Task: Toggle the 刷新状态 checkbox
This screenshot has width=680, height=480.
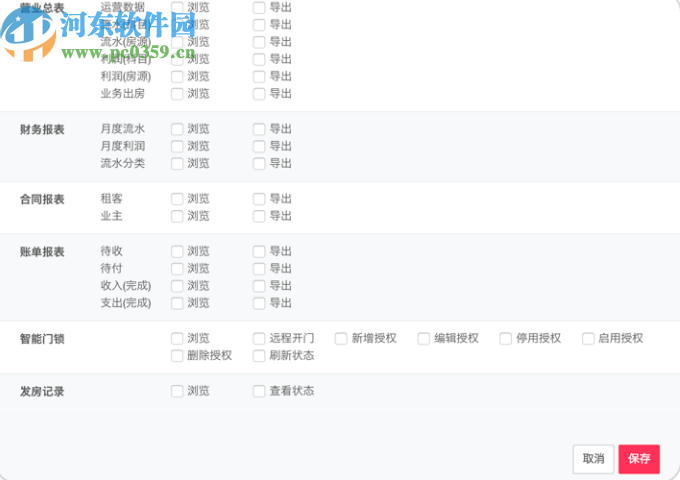Action: tap(259, 356)
